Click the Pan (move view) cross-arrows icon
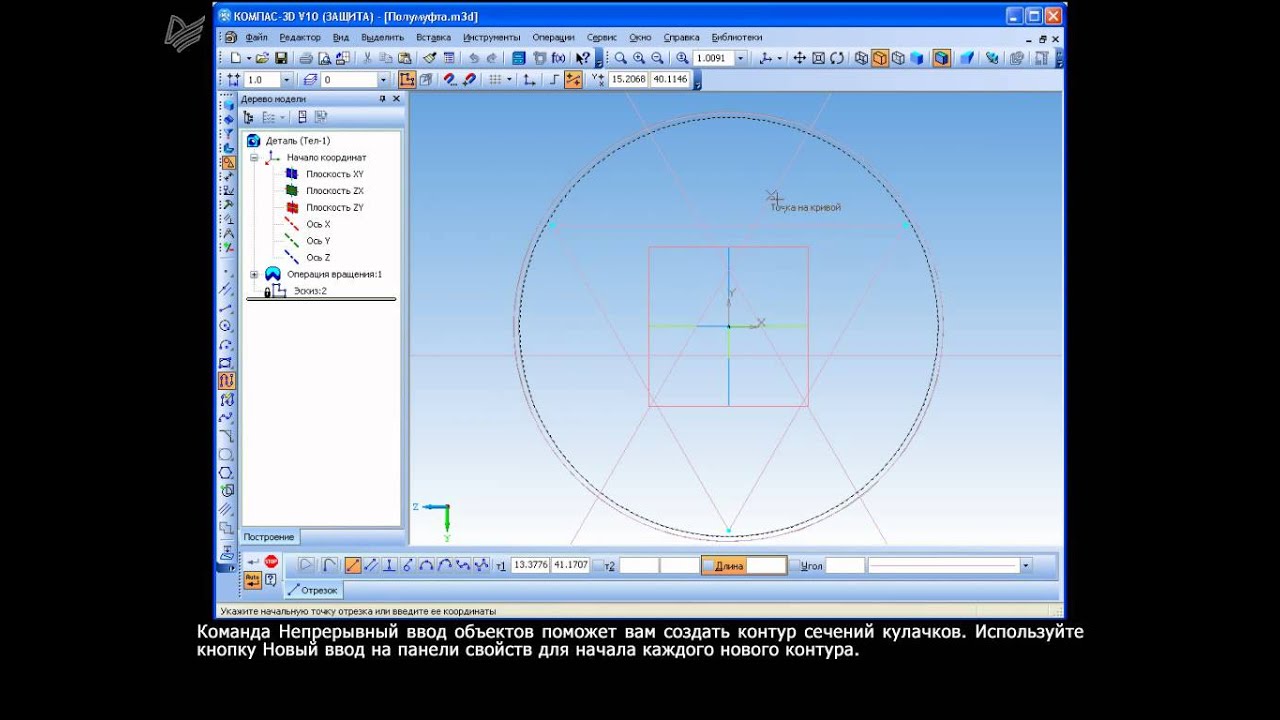The height and width of the screenshot is (720, 1280). [800, 58]
